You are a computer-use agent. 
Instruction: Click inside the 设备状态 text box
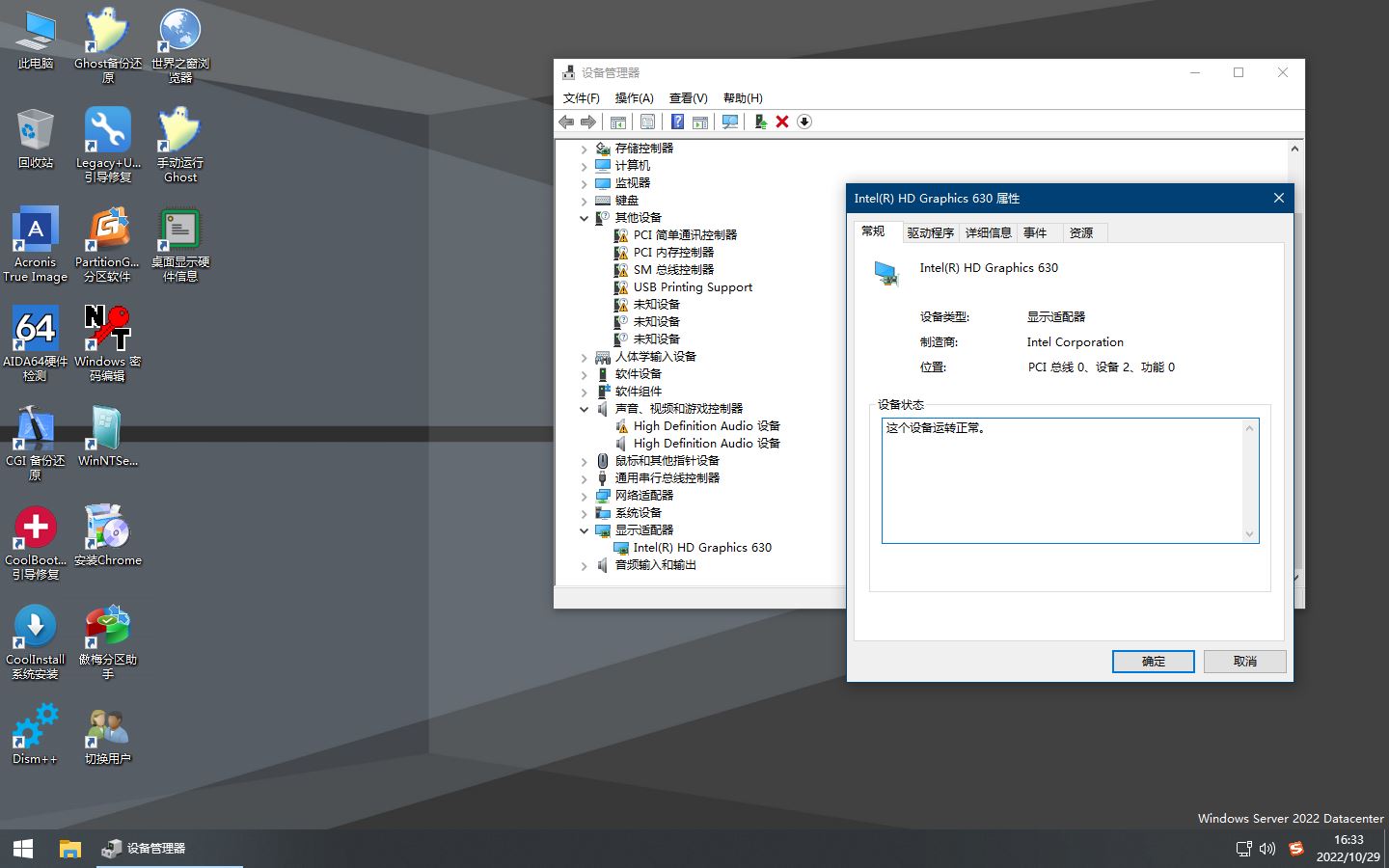(1070, 480)
